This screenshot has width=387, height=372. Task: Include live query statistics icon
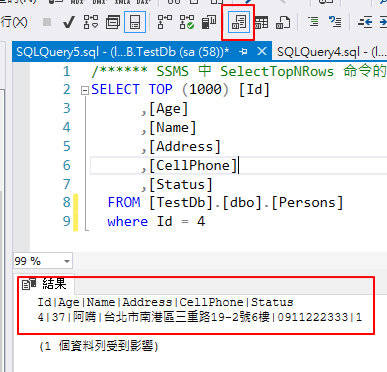(x=187, y=22)
